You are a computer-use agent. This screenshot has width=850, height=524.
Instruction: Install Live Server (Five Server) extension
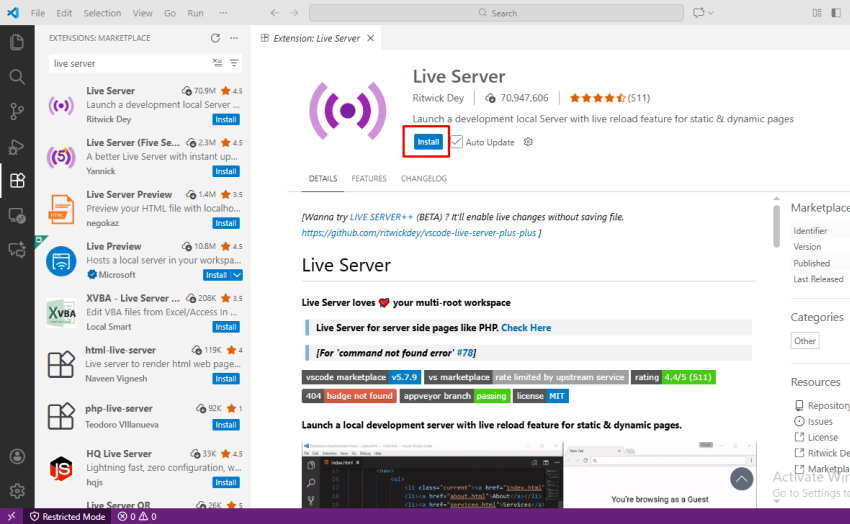click(226, 172)
